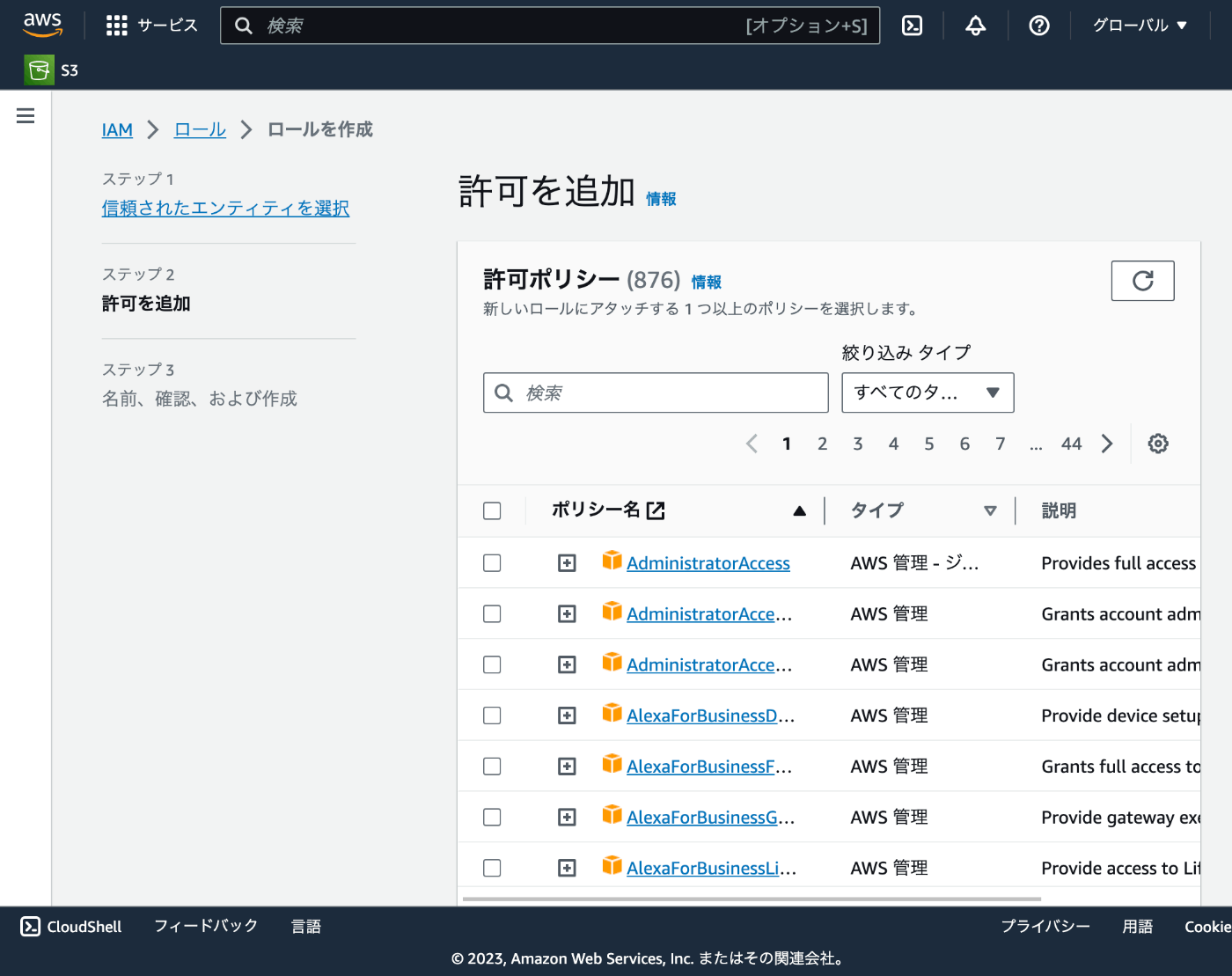
Task: Return to 信頼されたエンティティを選択 step
Action: point(225,208)
